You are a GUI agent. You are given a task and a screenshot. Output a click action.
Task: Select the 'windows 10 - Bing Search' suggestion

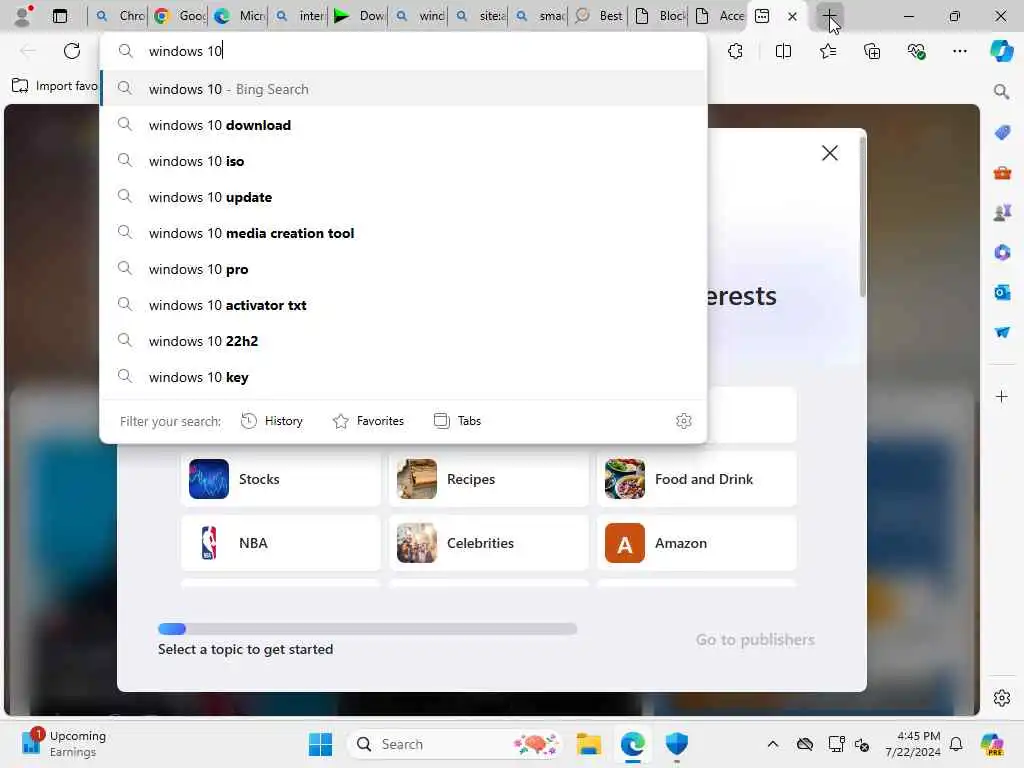(404, 89)
